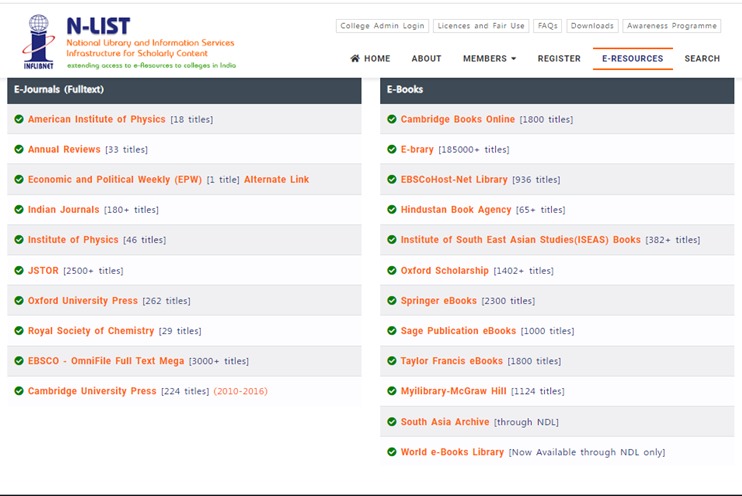Viewport: 742px width, 496px height.
Task: Click green check icon beside E-brary
Action: click(x=392, y=149)
